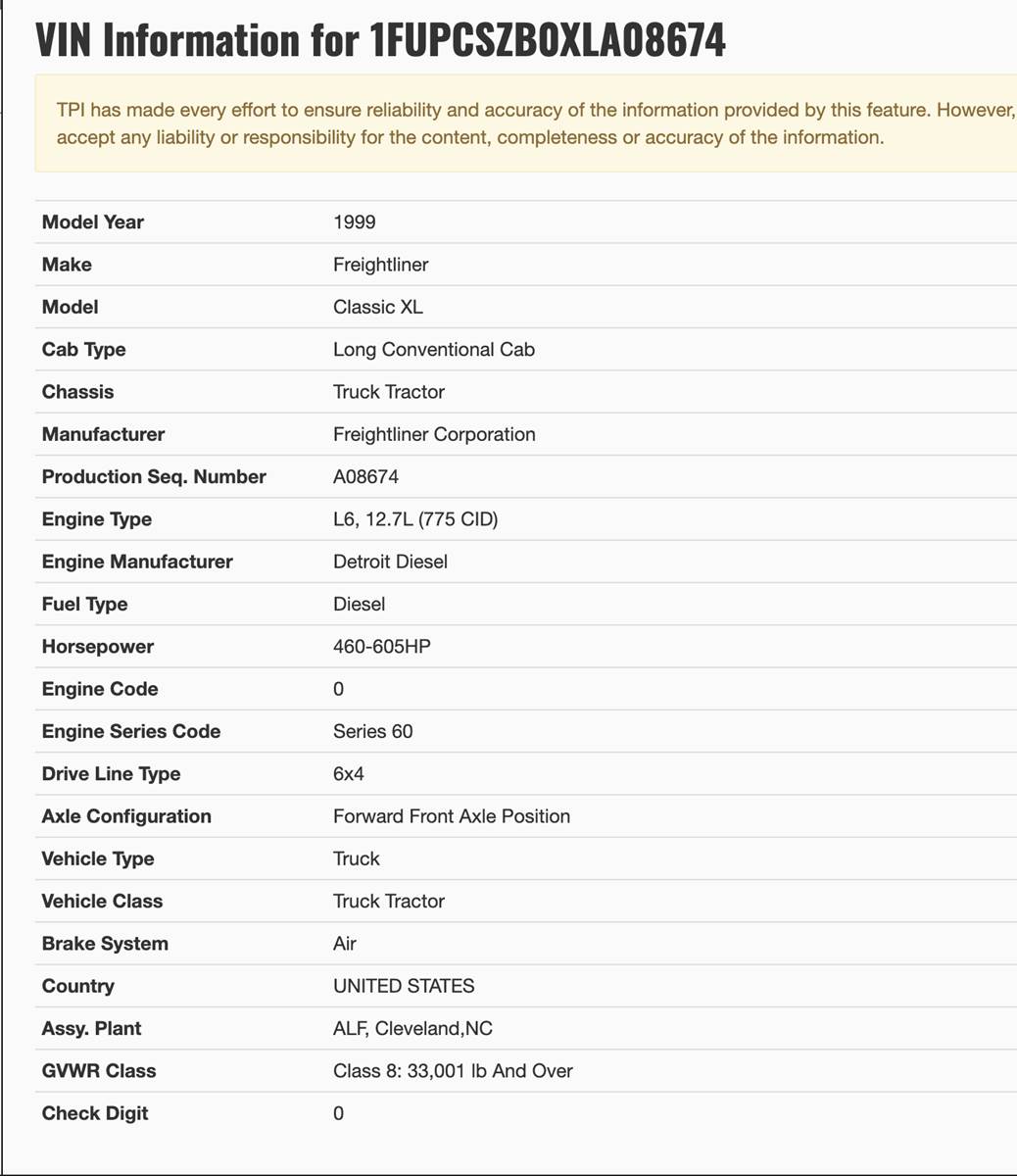Click the VIN Information heading

click(x=380, y=40)
